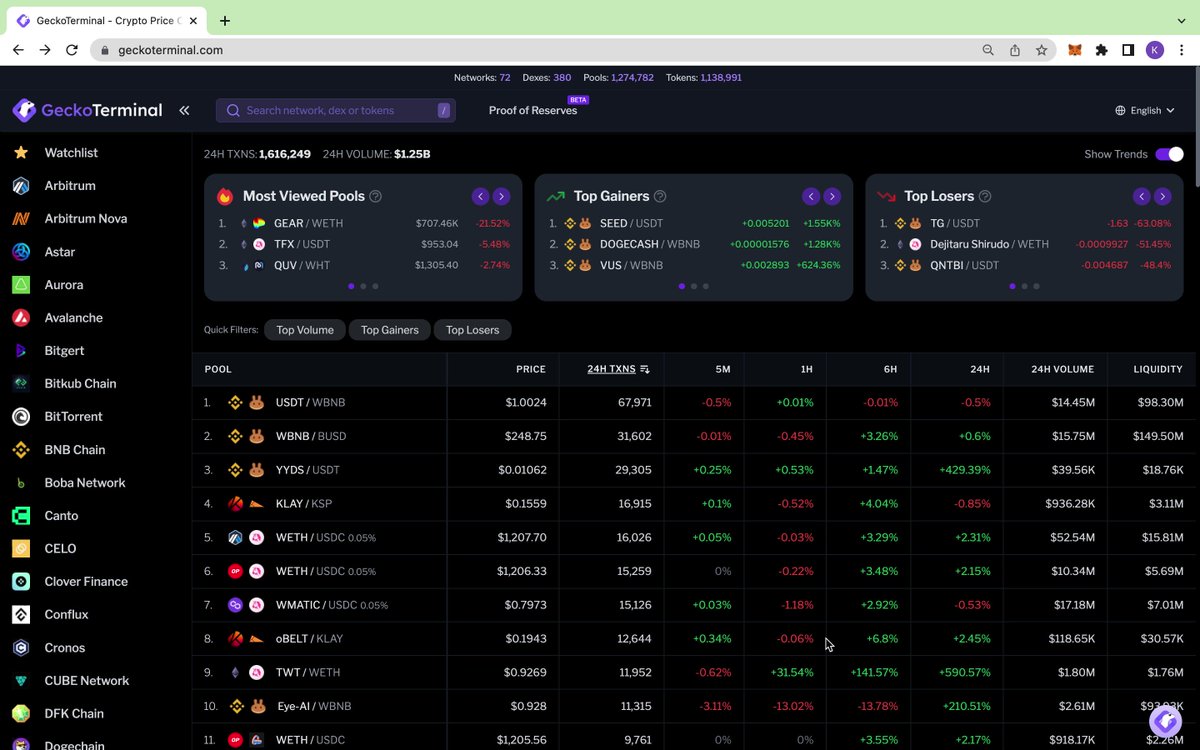This screenshot has width=1200, height=750.
Task: Open the floating gecko chat widget
Action: point(1165,720)
